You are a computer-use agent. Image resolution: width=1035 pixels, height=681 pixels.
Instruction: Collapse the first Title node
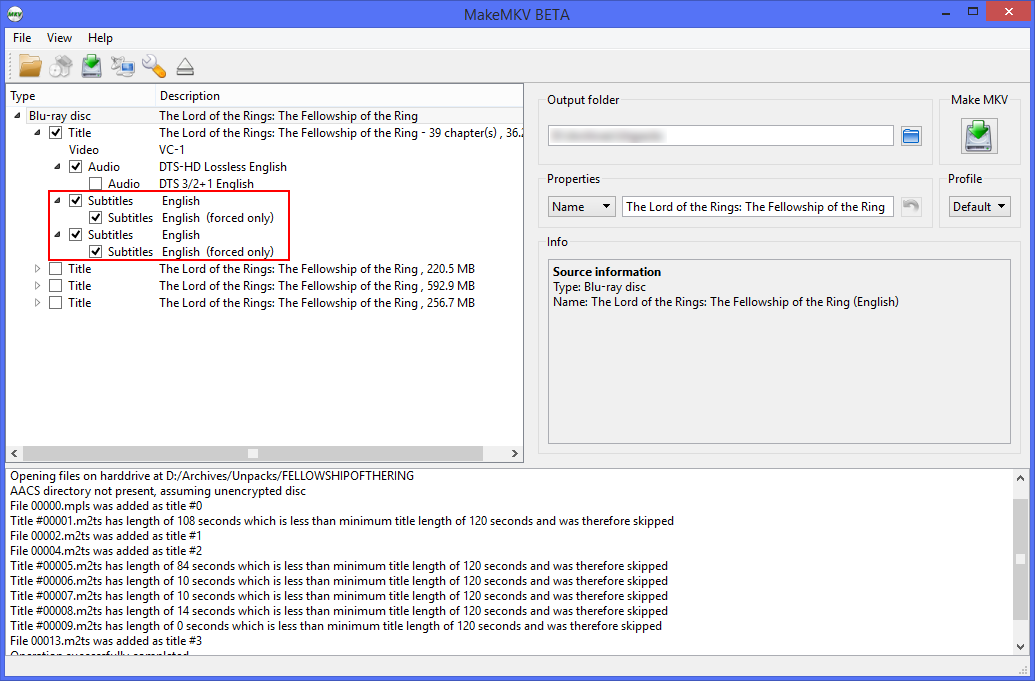tap(38, 133)
